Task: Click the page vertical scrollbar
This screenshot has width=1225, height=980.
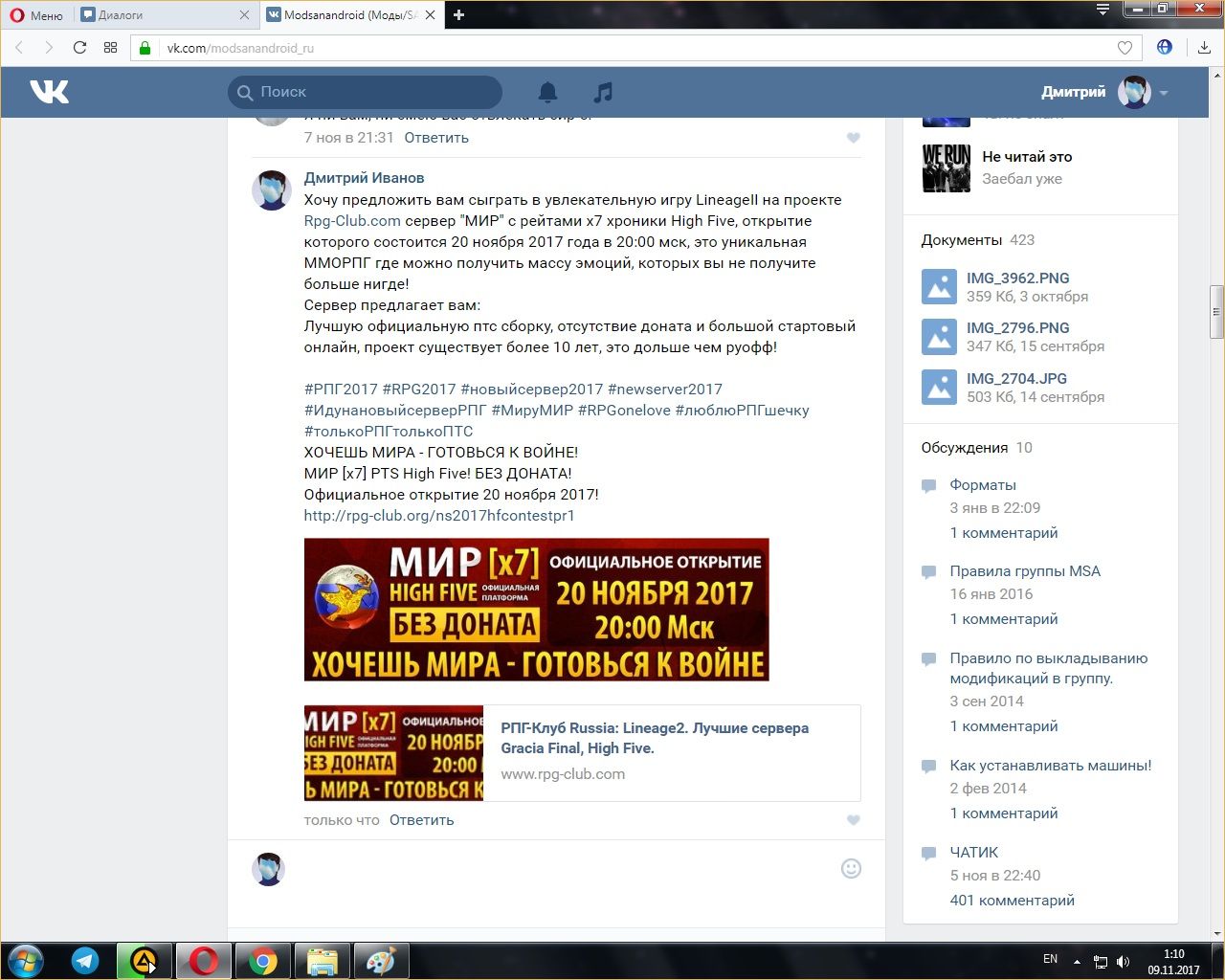Action: [x=1216, y=311]
